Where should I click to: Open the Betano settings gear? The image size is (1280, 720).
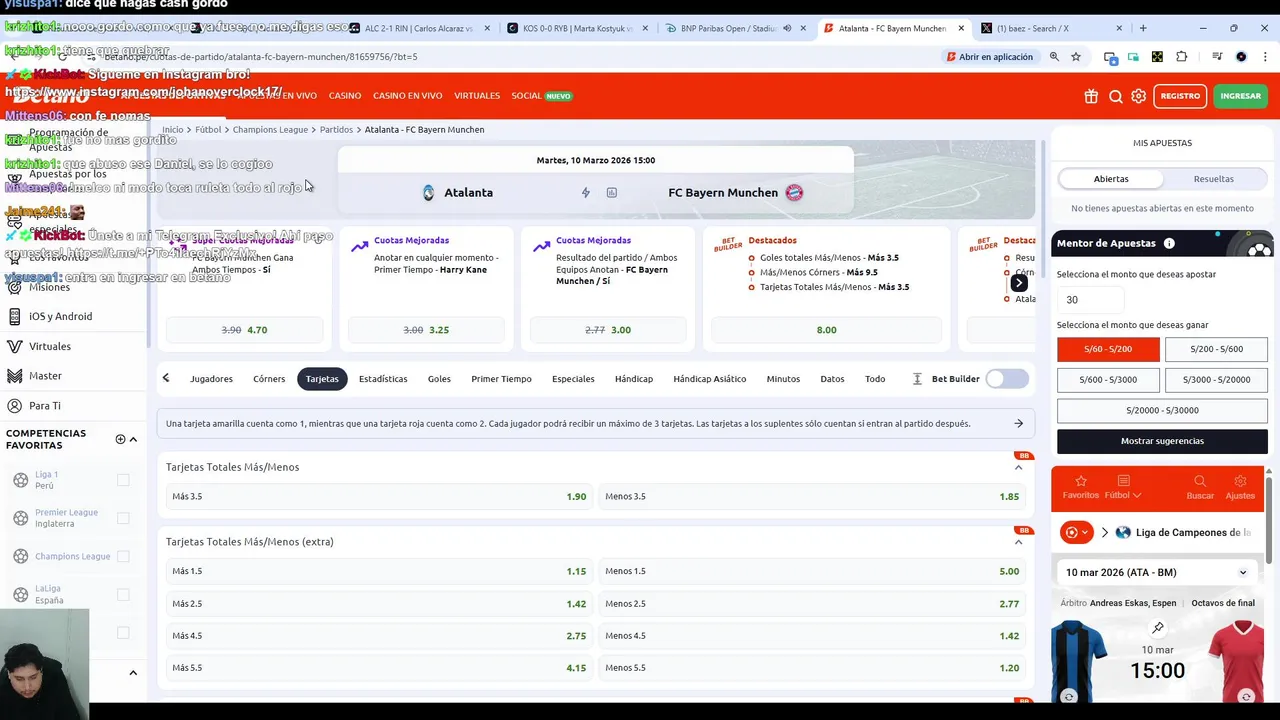click(x=1139, y=96)
